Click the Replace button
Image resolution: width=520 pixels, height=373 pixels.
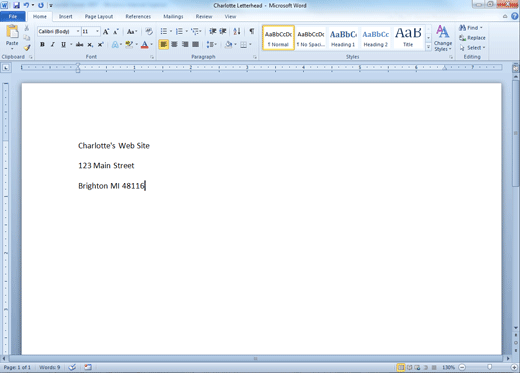tap(472, 38)
